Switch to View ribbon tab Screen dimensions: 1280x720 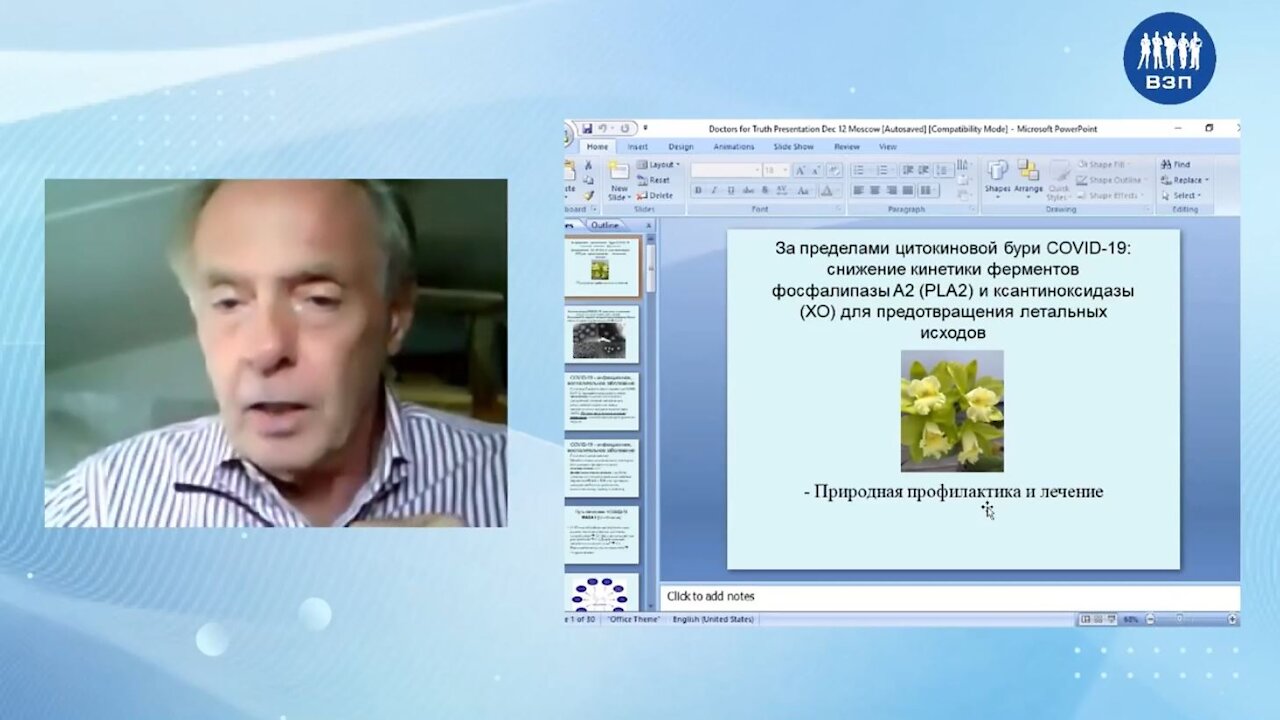point(888,147)
